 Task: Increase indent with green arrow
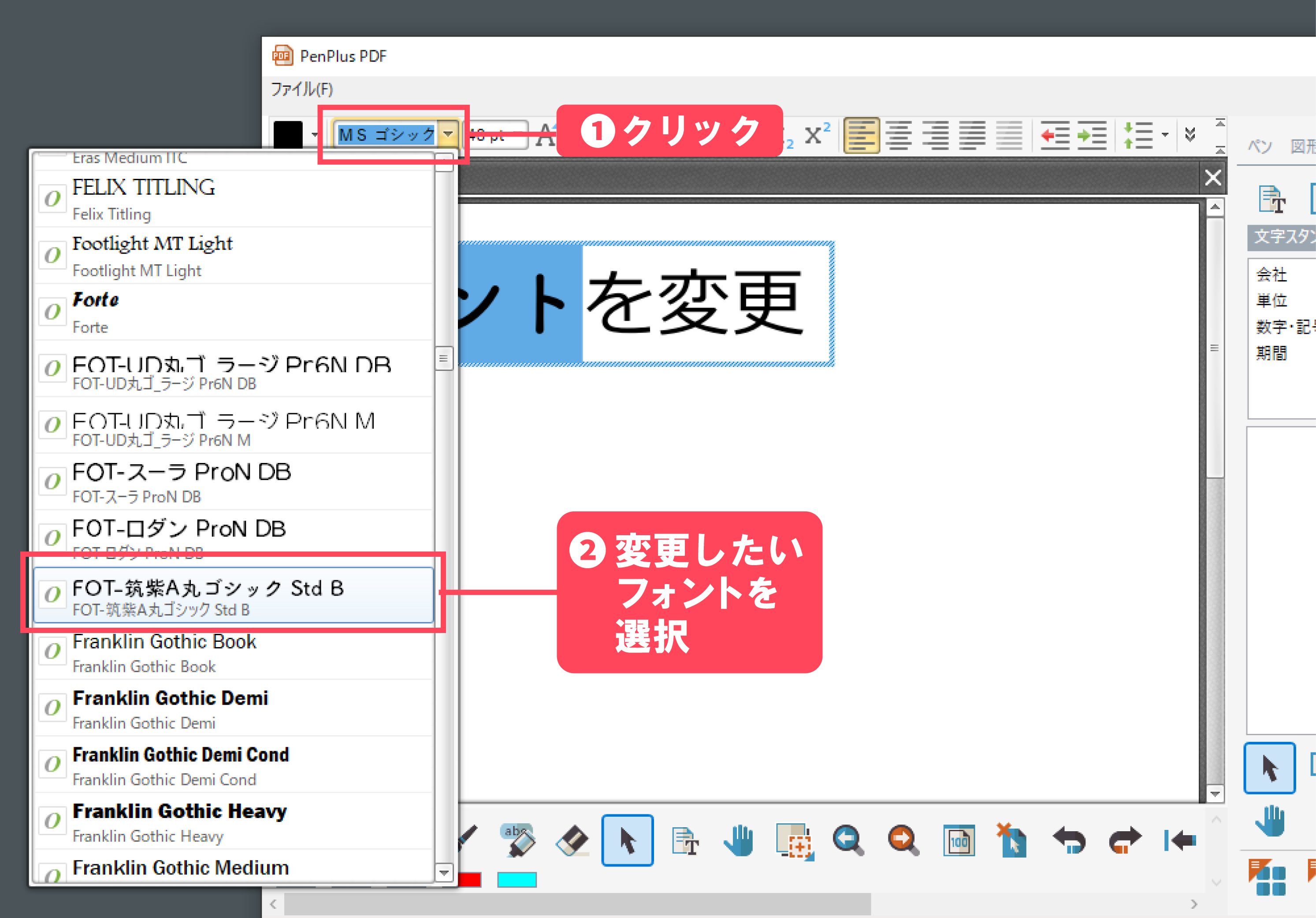pyautogui.click(x=1092, y=136)
